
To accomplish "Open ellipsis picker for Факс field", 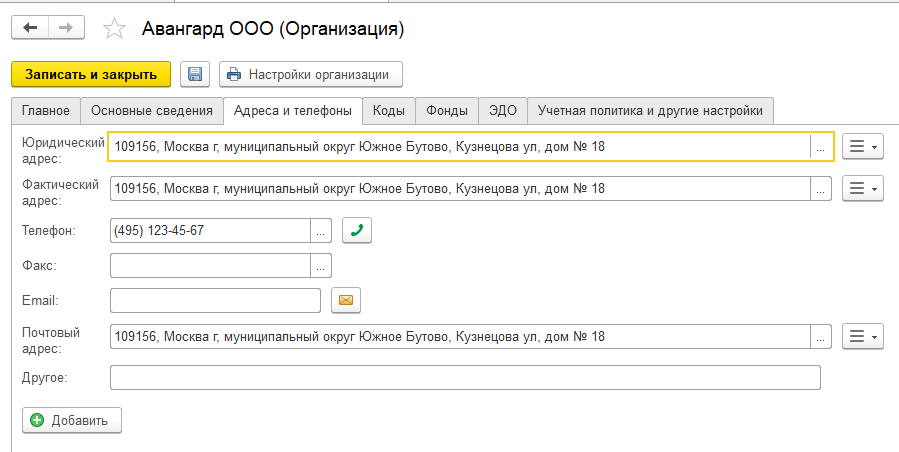I will pos(321,265).
